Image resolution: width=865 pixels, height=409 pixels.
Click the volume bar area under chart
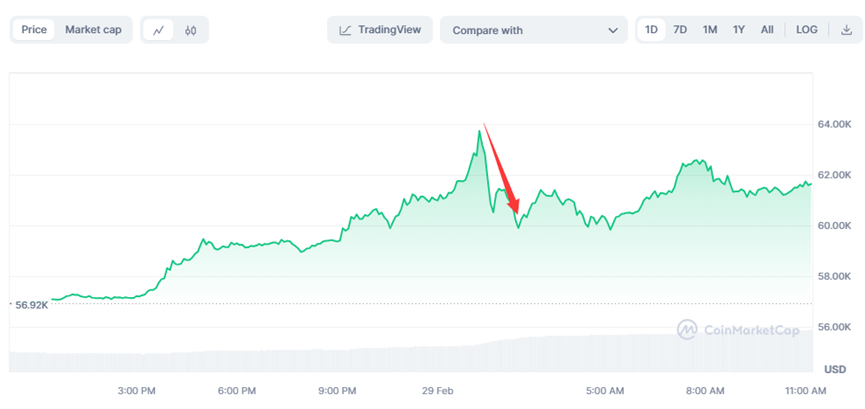(x=400, y=356)
